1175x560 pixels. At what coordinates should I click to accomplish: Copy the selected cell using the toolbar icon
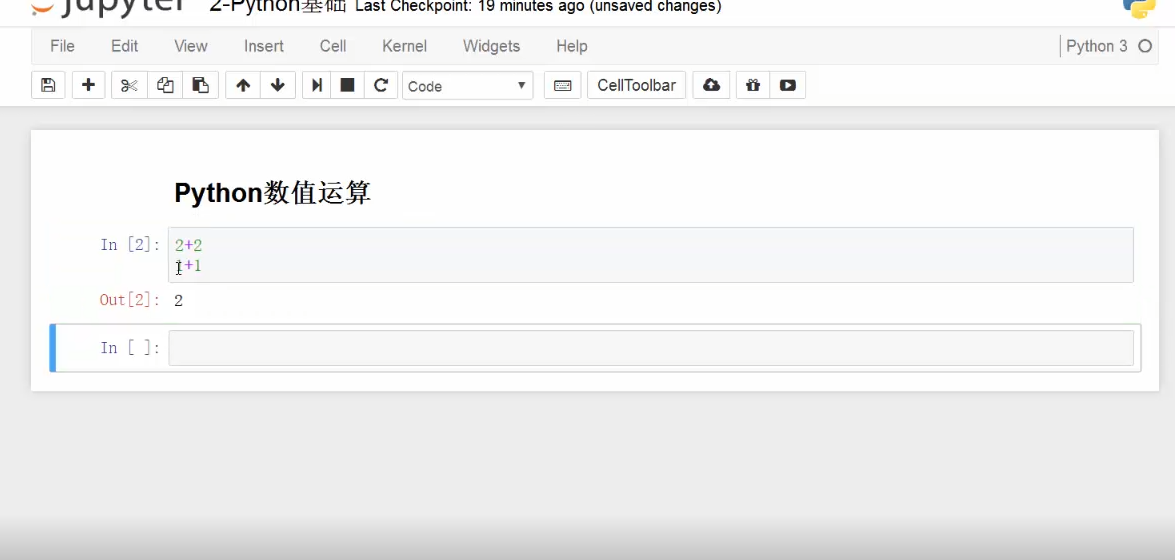(x=165, y=86)
